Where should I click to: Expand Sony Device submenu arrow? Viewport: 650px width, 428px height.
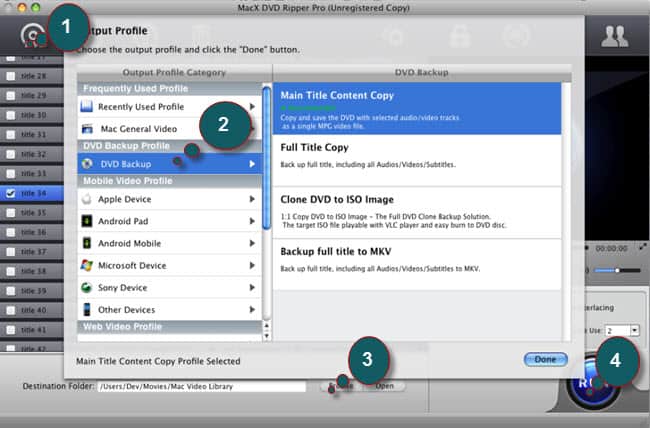[x=252, y=287]
